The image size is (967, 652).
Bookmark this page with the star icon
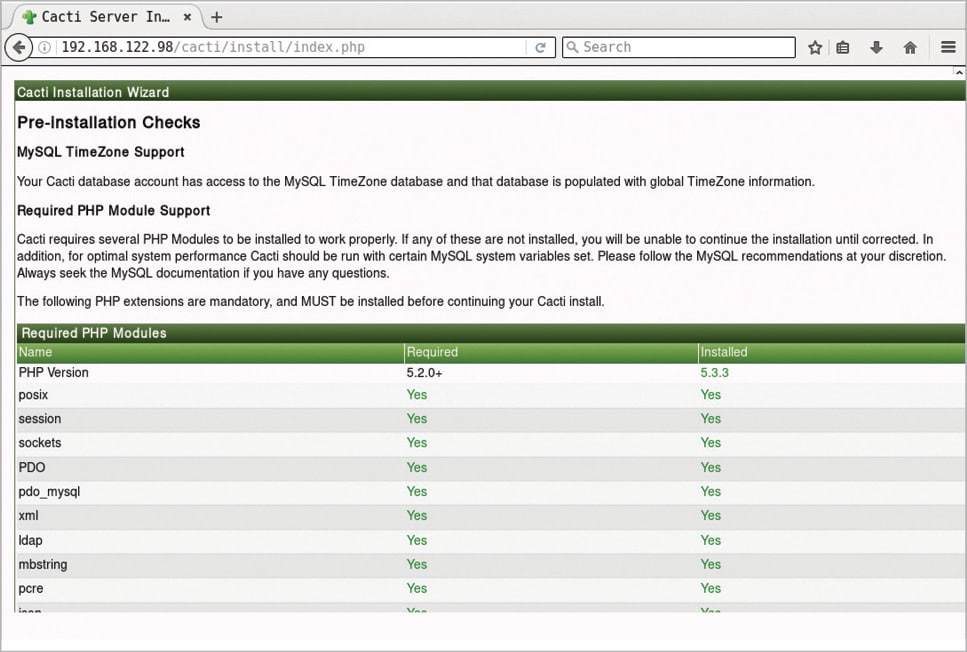click(815, 47)
